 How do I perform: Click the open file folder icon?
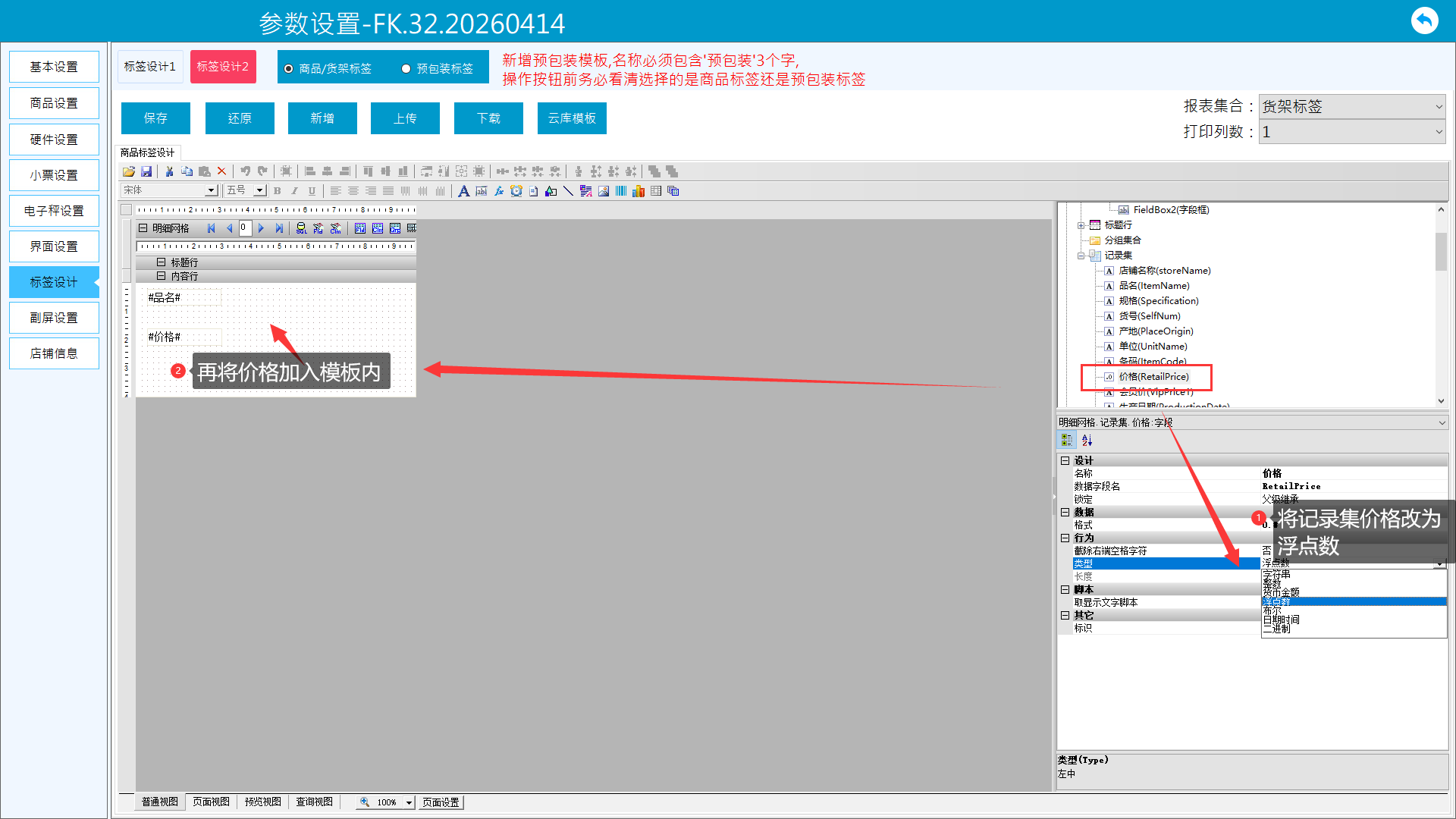point(129,171)
